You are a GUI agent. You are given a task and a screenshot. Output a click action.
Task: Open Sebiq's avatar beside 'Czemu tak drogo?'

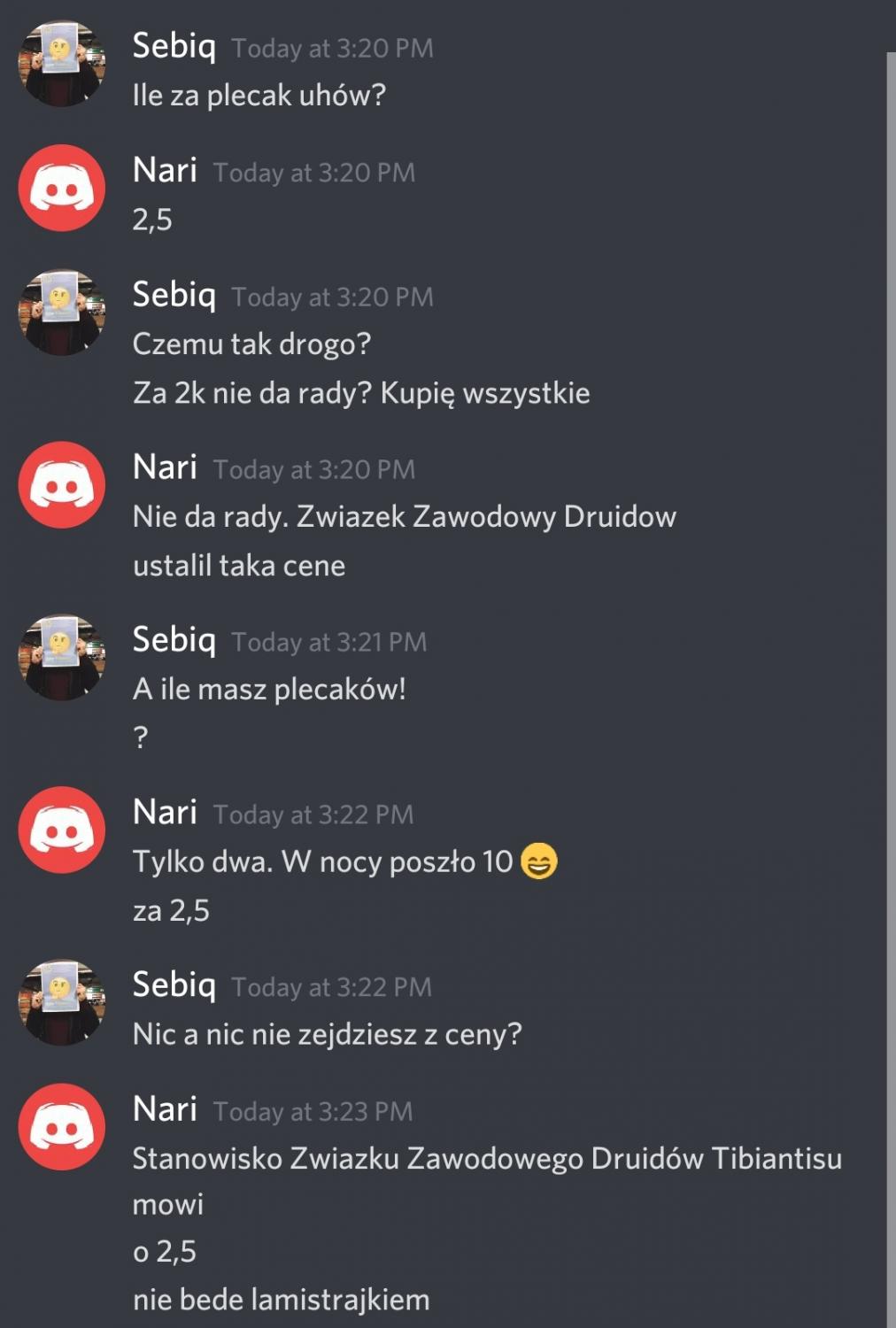pos(62,313)
